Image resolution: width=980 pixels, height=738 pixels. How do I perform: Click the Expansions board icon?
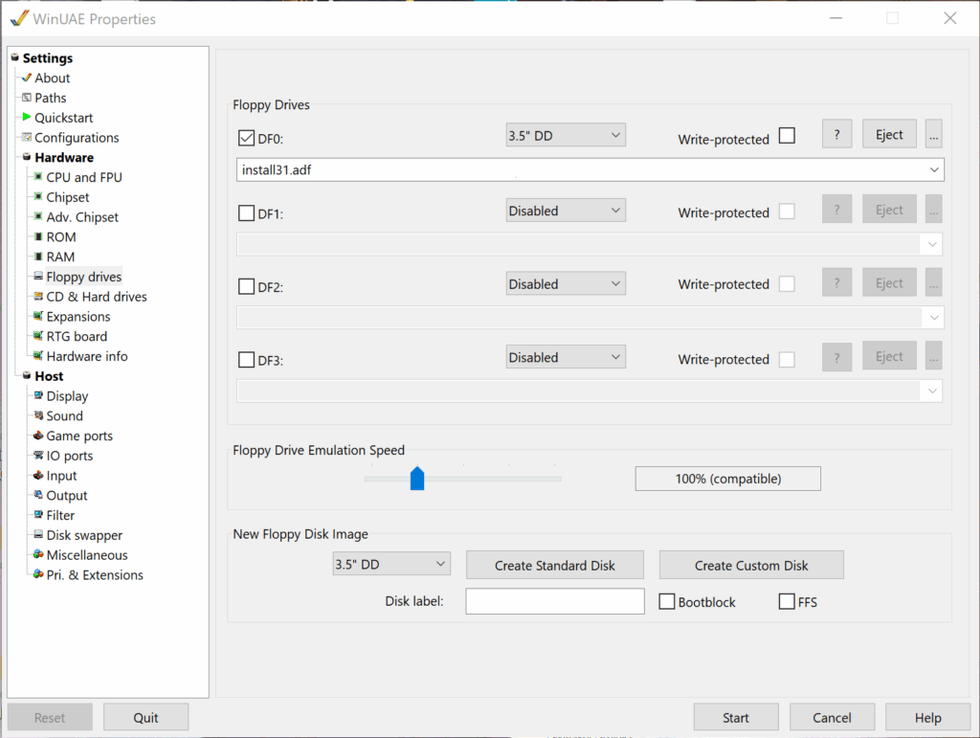tap(38, 316)
